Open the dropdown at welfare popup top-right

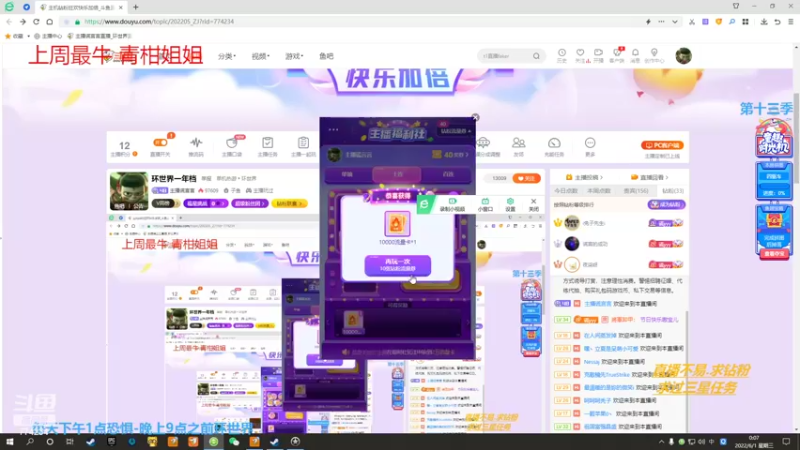click(x=456, y=131)
